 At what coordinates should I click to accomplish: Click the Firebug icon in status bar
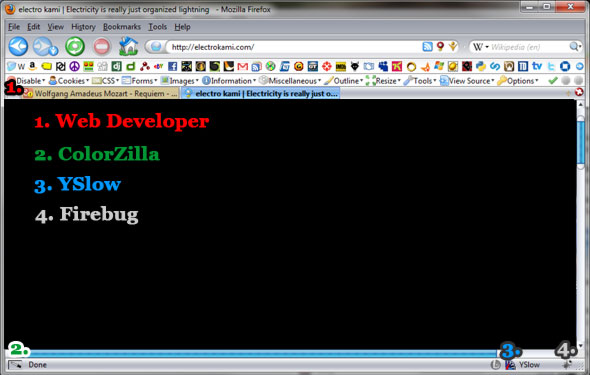click(x=567, y=364)
